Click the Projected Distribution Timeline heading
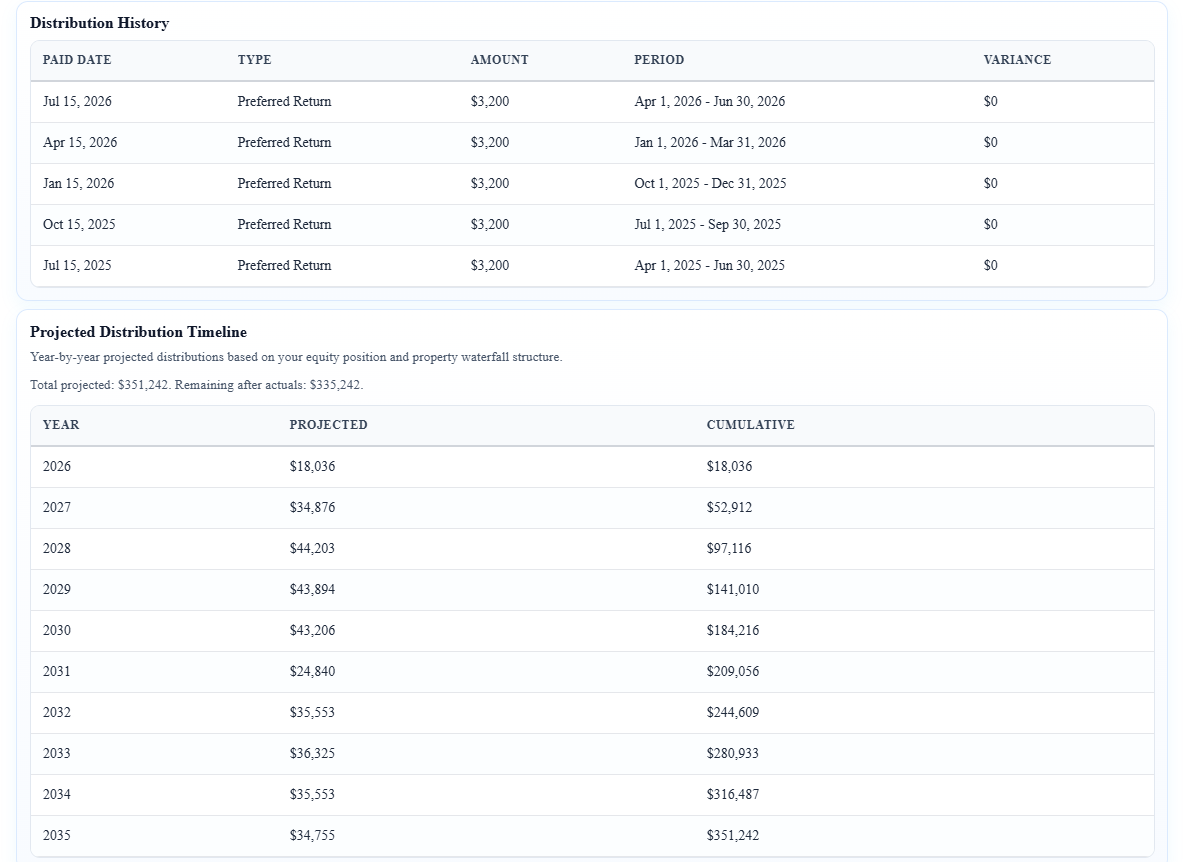This screenshot has width=1185, height=862. click(138, 332)
